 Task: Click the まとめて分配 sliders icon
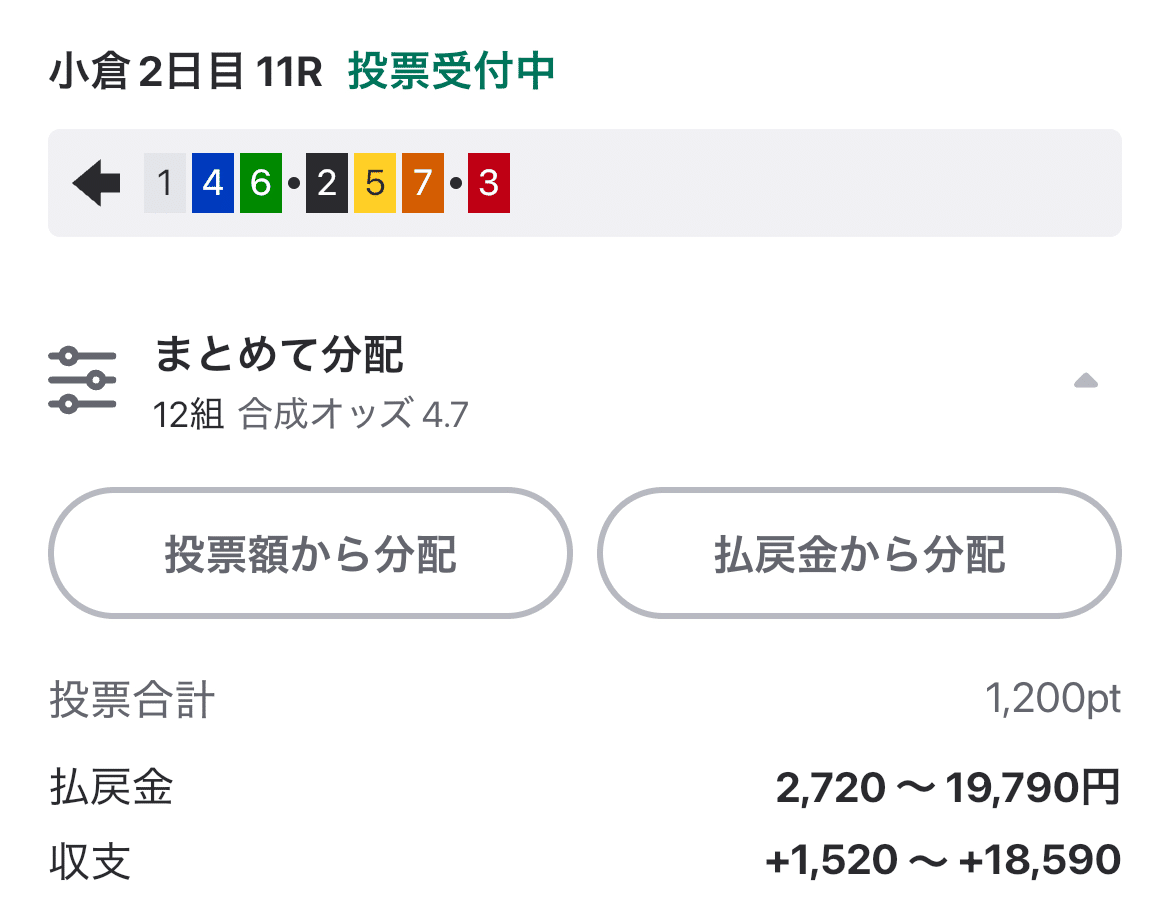(x=83, y=375)
